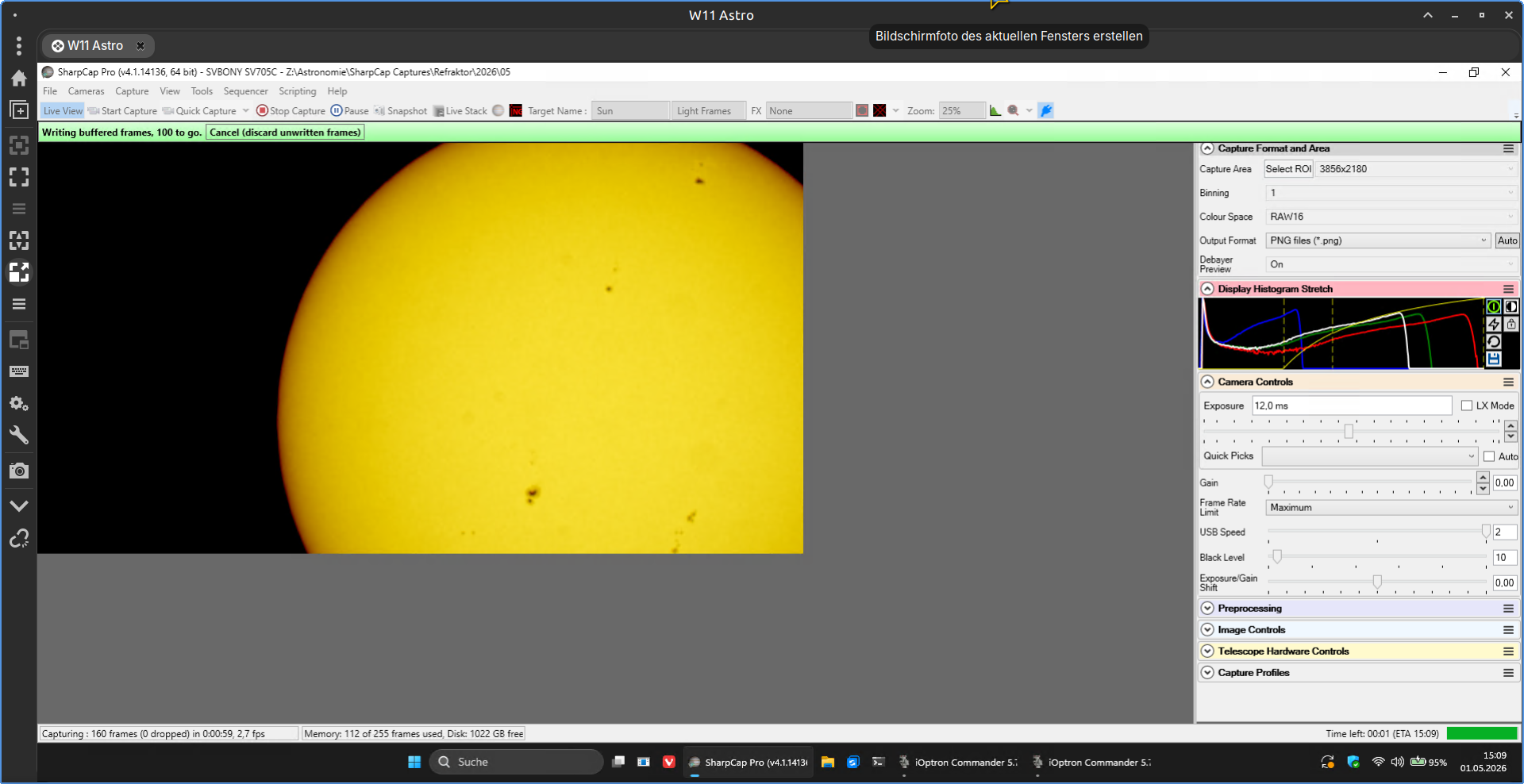The width and height of the screenshot is (1524, 784).
Task: Click the keyboard icon in the left sidebar
Action: pos(19,371)
